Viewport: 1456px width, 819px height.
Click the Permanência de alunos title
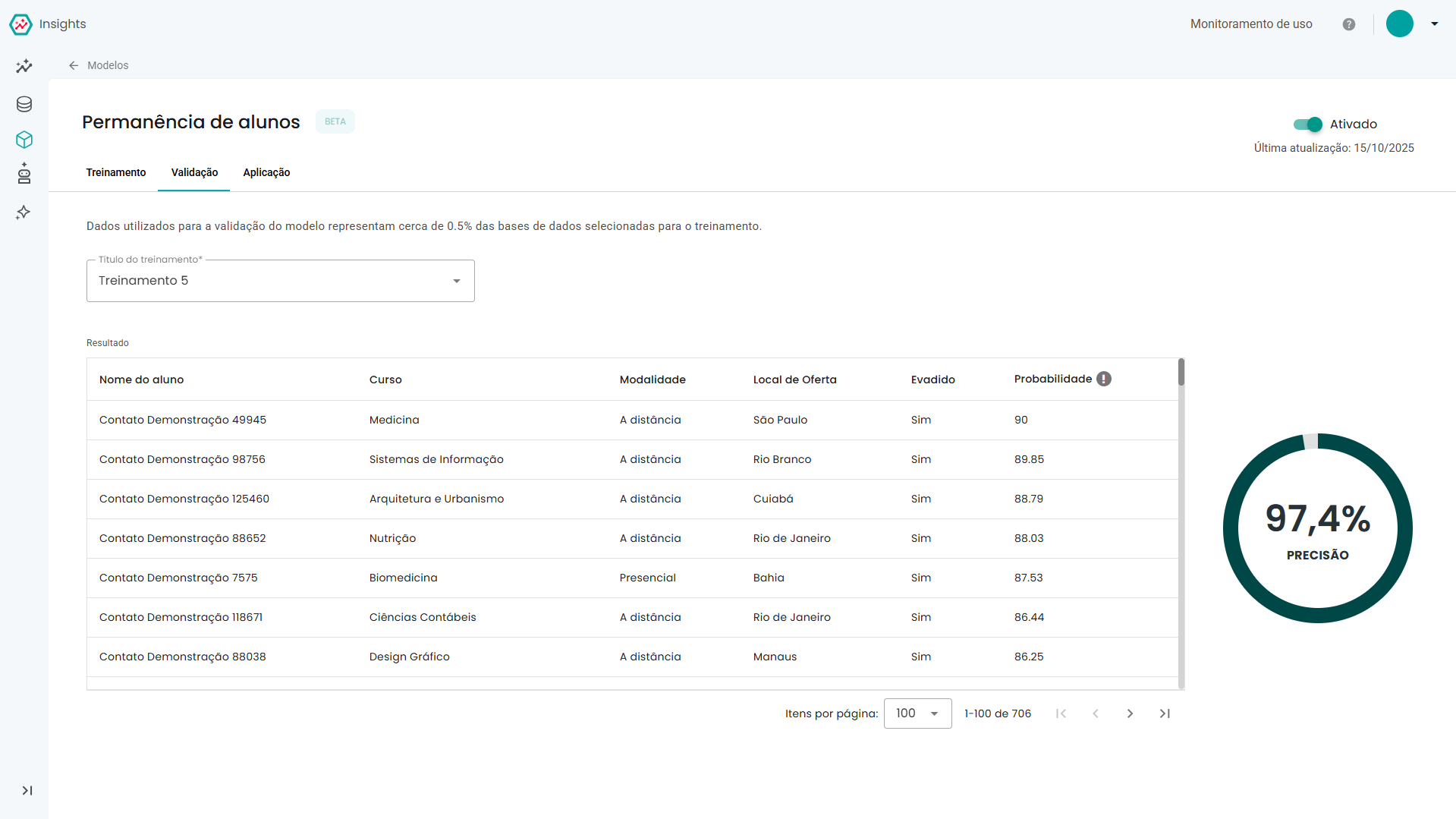tap(191, 122)
